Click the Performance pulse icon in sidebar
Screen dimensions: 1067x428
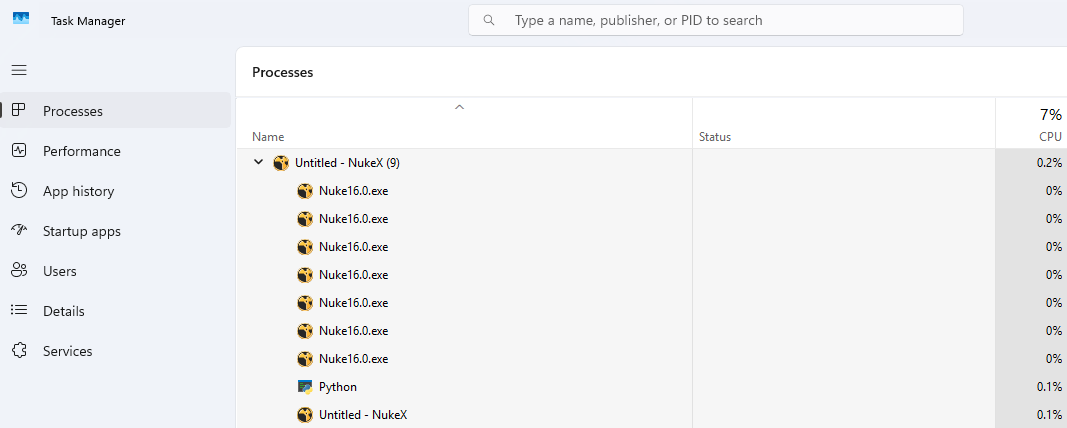point(19,150)
